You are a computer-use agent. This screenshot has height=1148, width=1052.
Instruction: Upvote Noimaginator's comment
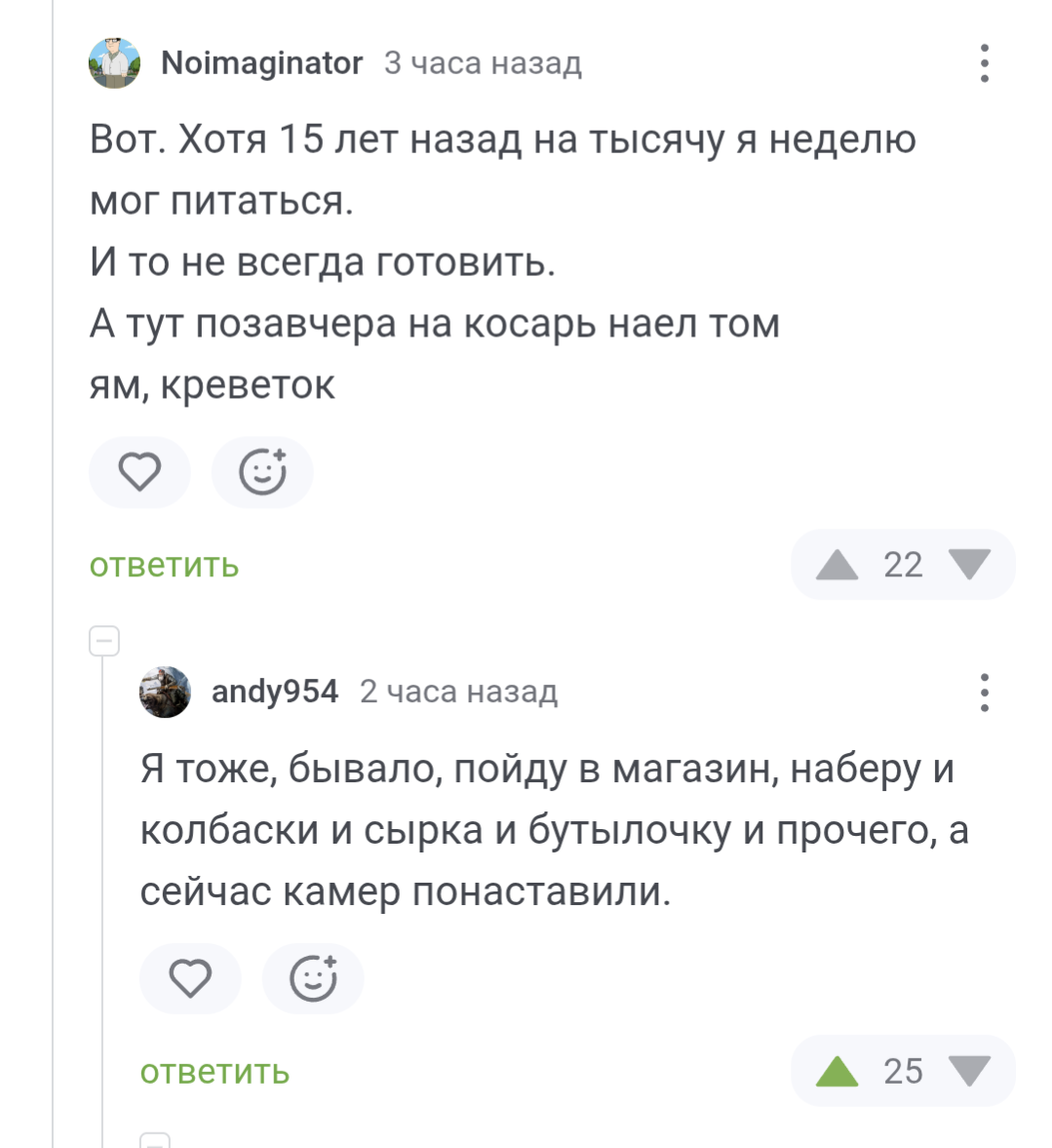pyautogui.click(x=837, y=565)
